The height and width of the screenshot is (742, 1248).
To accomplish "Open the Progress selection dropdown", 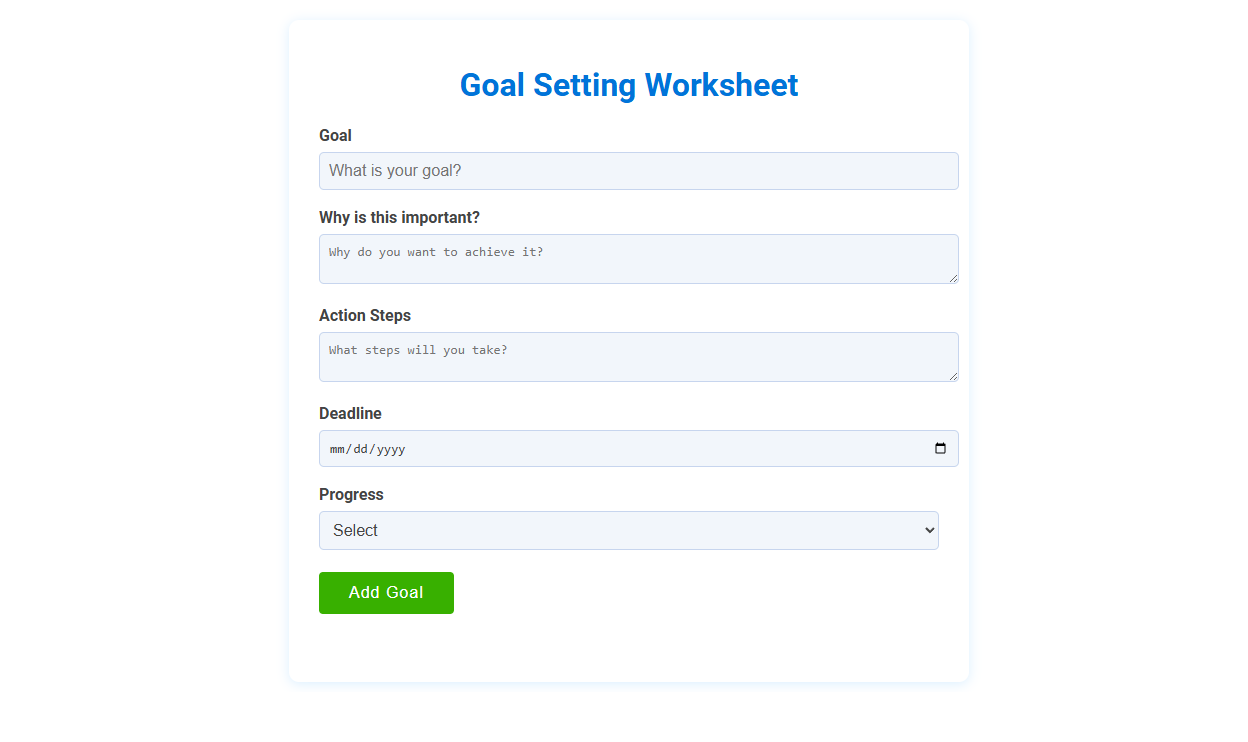I will pyautogui.click(x=628, y=530).
